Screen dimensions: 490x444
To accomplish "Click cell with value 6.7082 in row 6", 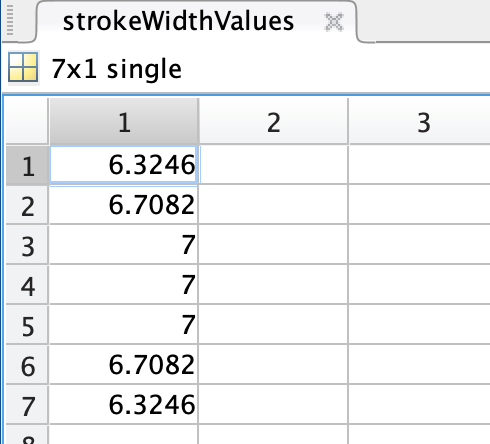I will pos(124,365).
